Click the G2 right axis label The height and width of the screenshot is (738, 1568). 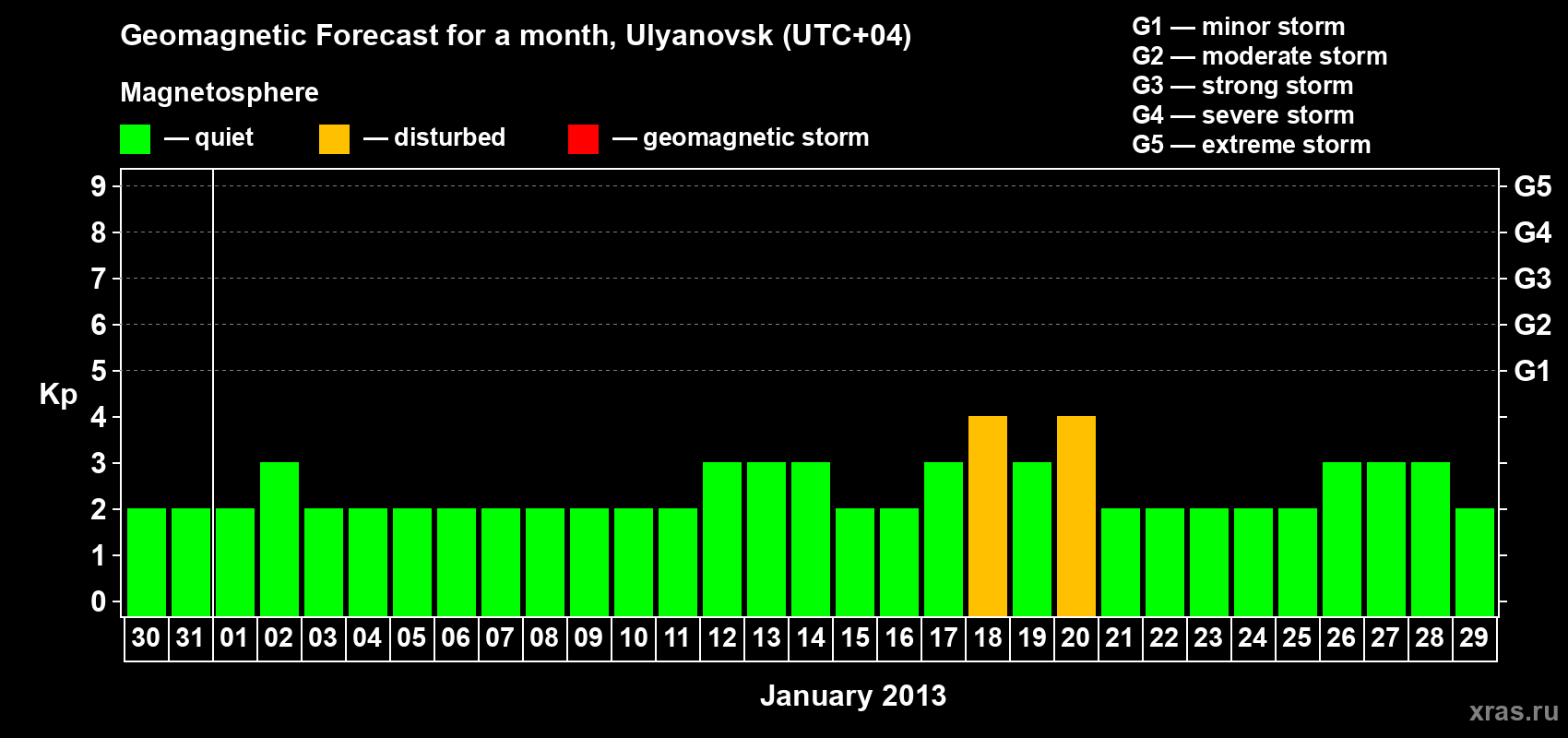point(1533,325)
